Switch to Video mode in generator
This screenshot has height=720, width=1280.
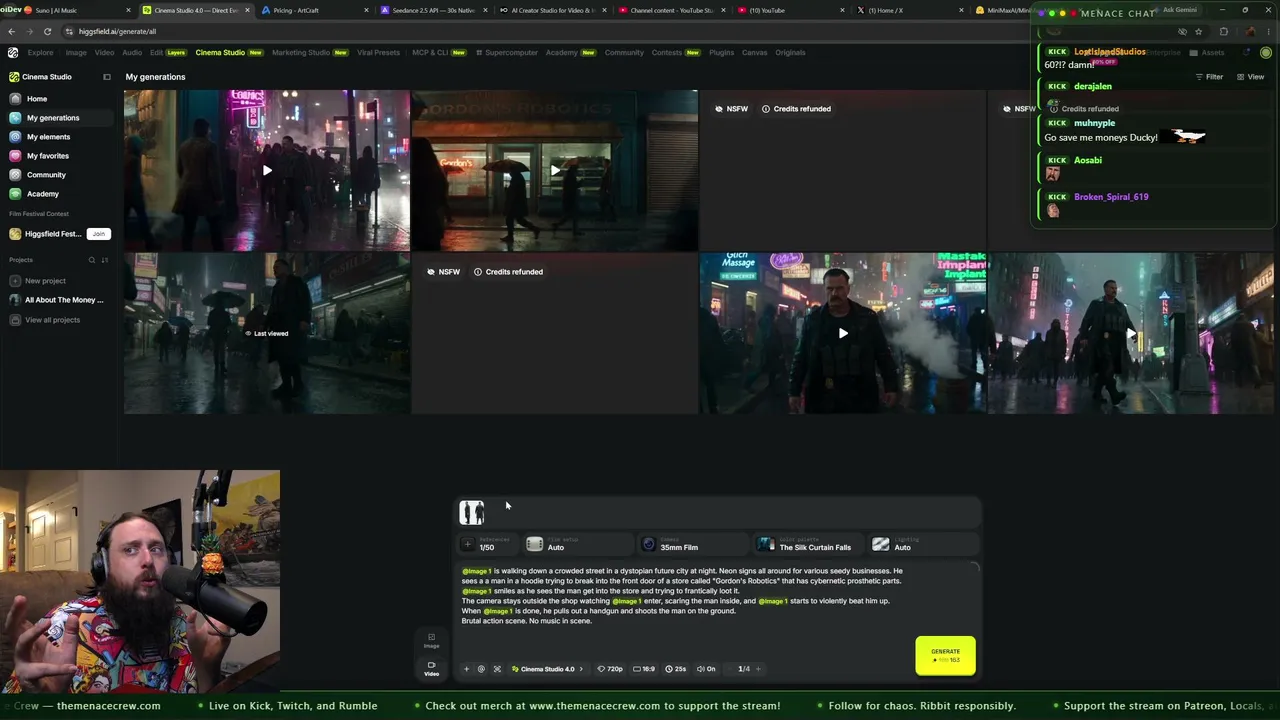pos(432,669)
